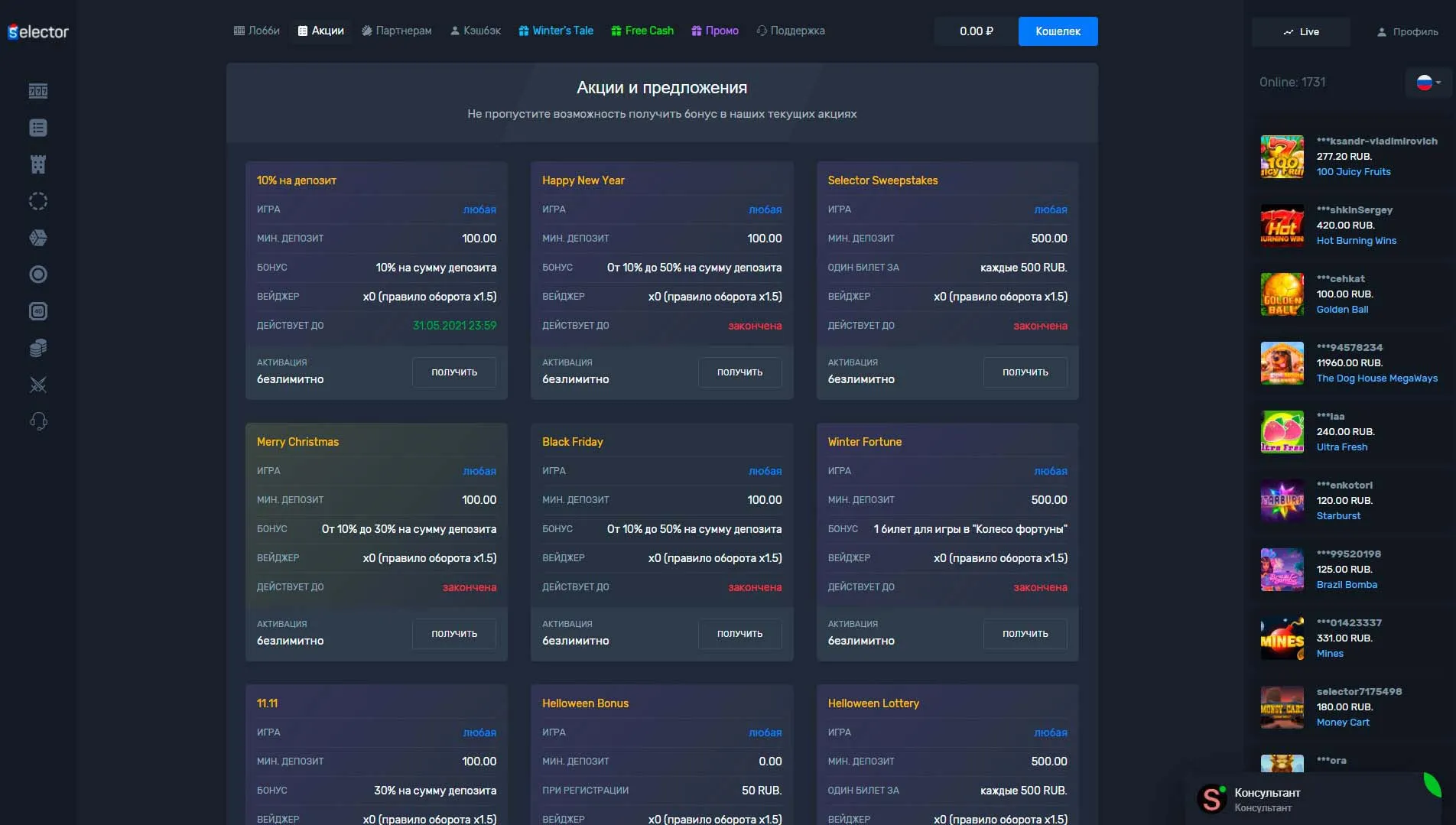Click the Helloween Lottery card title
Screen dimensions: 1456x825
[x=873, y=703]
